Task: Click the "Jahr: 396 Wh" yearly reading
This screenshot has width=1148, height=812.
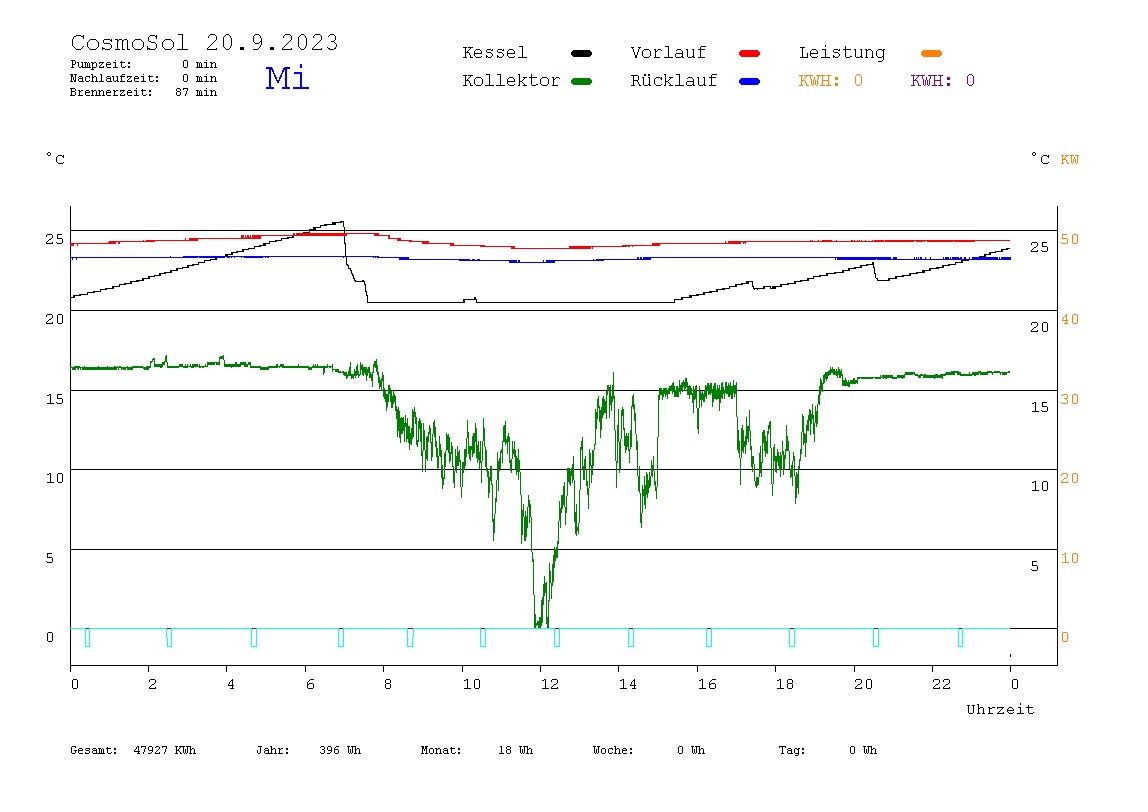Action: coord(308,750)
